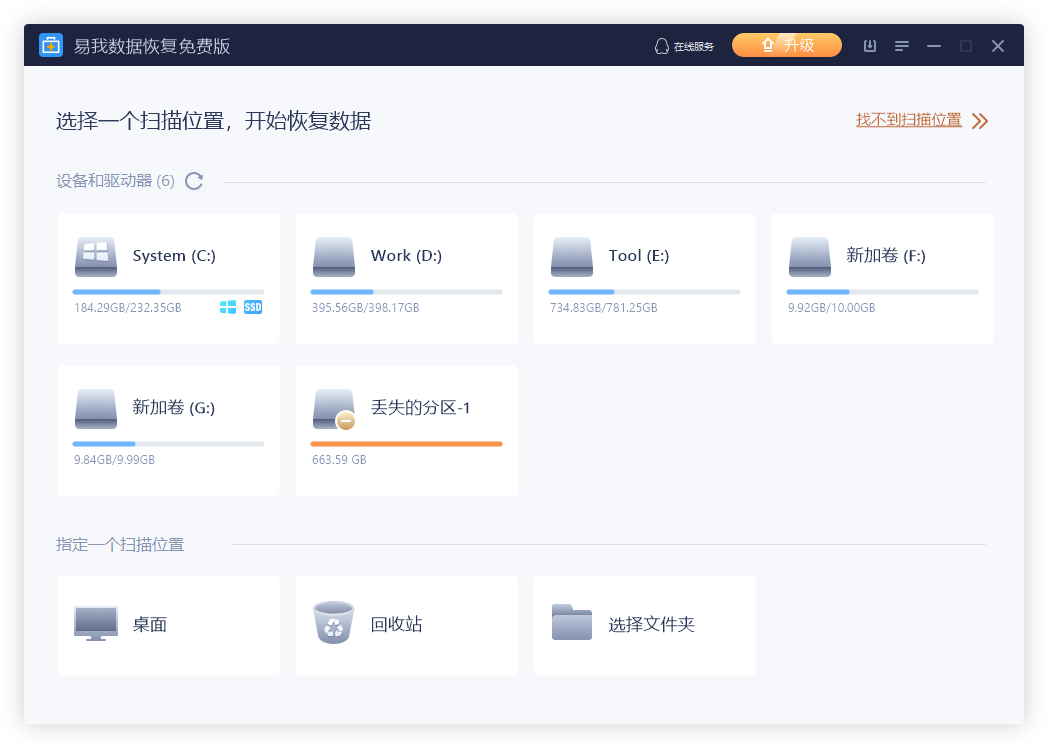The width and height of the screenshot is (1048, 748).
Task: Click the warning badge on 丢失的分区-1
Action: click(347, 419)
